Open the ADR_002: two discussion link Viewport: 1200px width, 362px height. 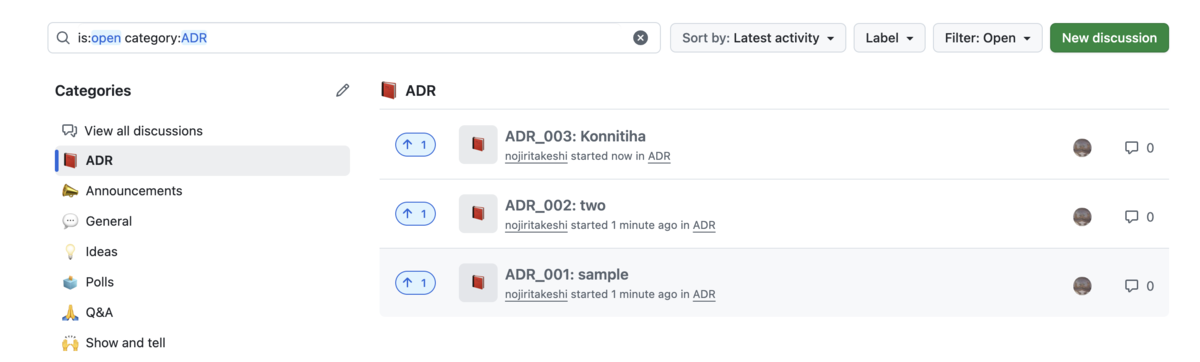555,205
